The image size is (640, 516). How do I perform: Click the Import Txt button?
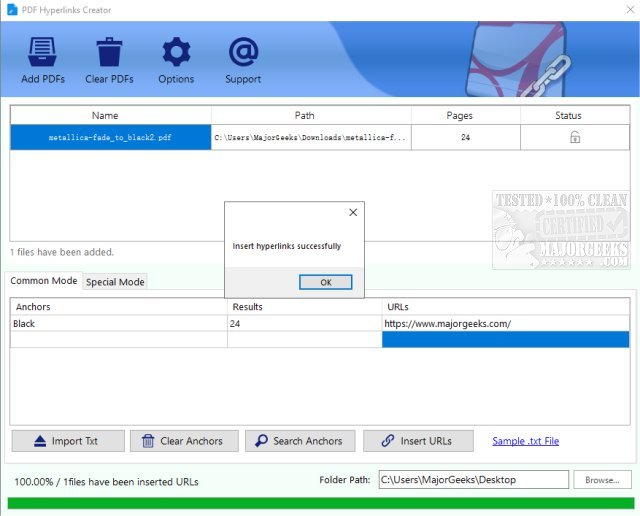click(x=69, y=441)
